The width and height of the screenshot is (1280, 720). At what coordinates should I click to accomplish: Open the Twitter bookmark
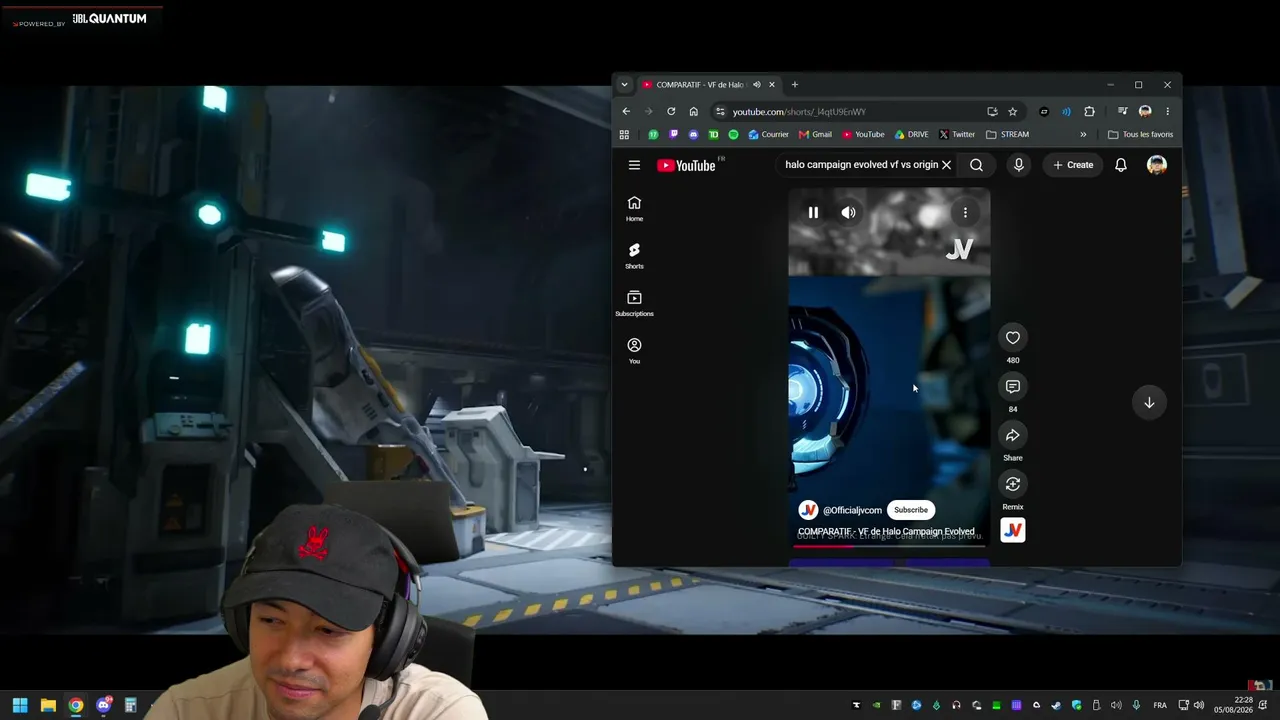(x=957, y=135)
